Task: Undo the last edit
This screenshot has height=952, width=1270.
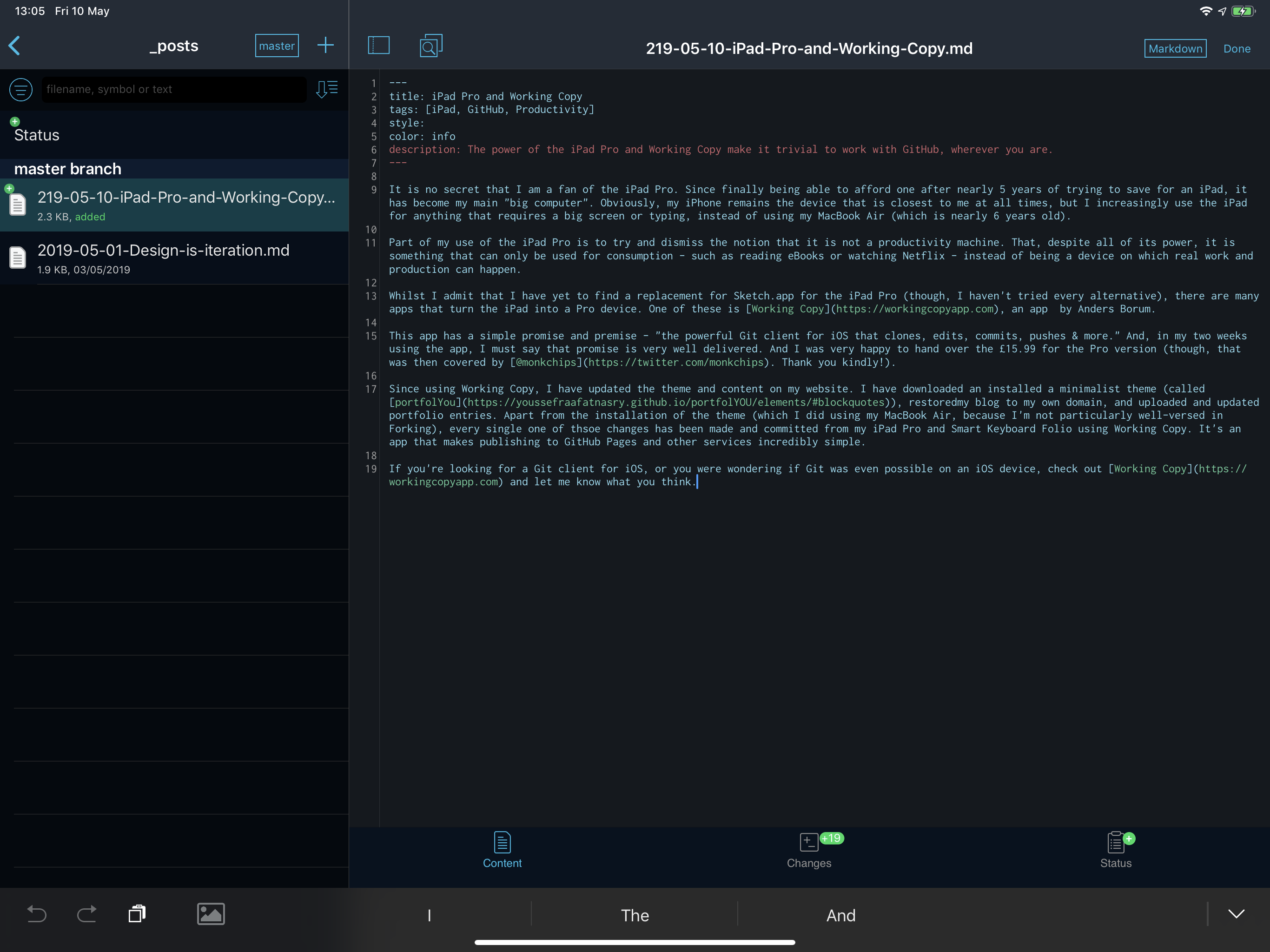Action: pyautogui.click(x=36, y=913)
